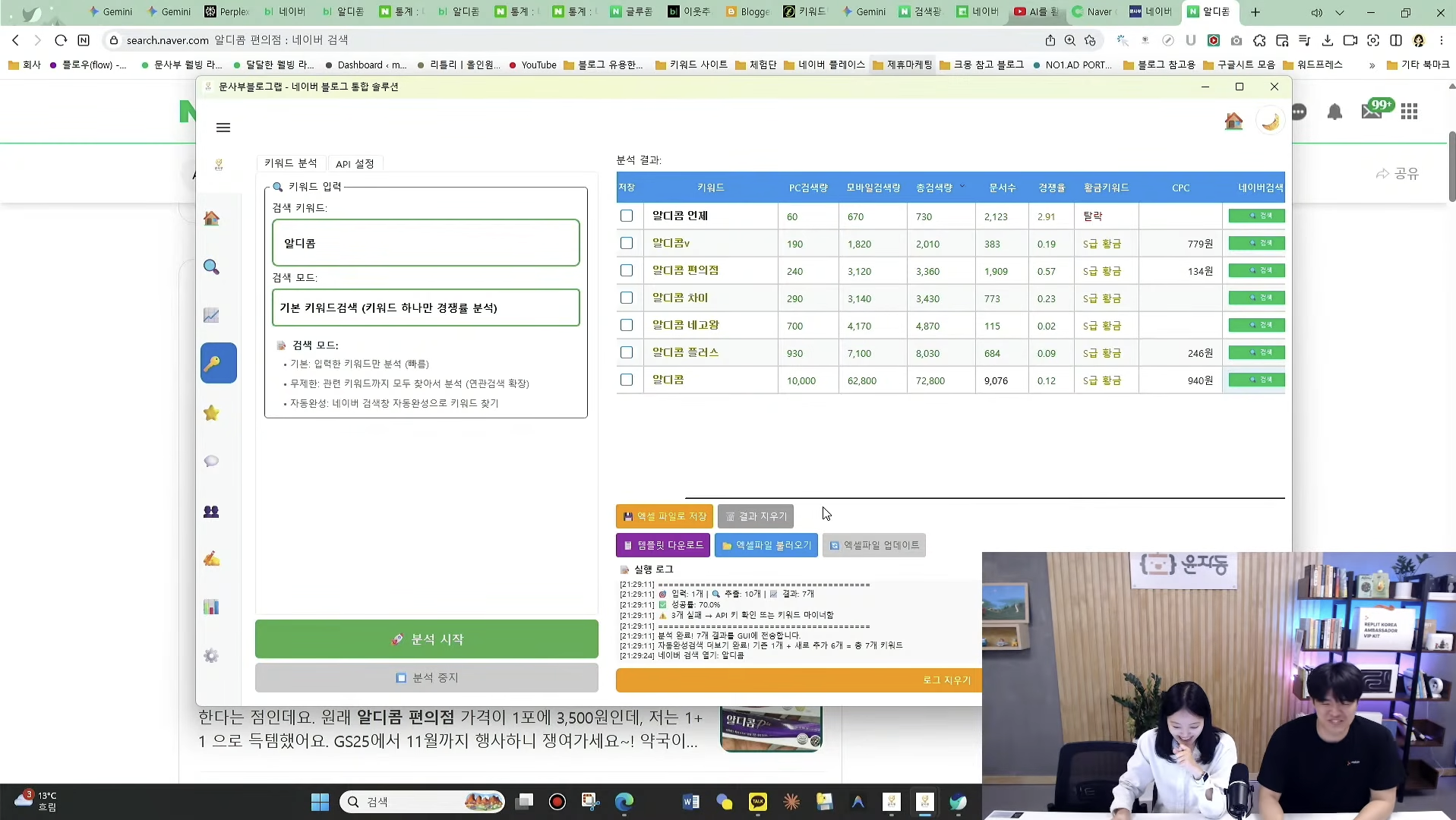Open the home icon in the app sidebar
Image resolution: width=1456 pixels, height=820 pixels.
[x=211, y=219]
